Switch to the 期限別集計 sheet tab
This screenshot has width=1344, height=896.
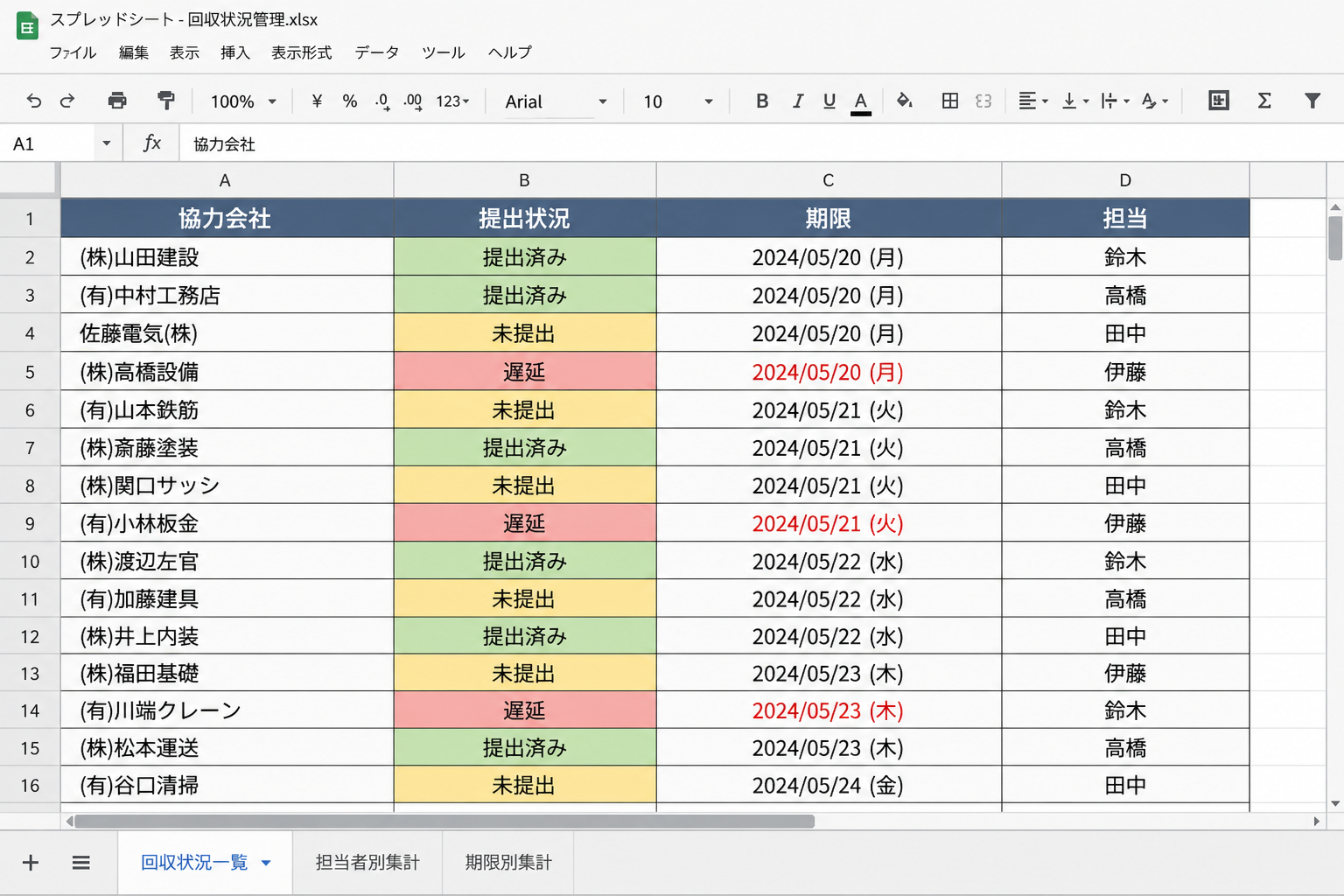tap(508, 863)
